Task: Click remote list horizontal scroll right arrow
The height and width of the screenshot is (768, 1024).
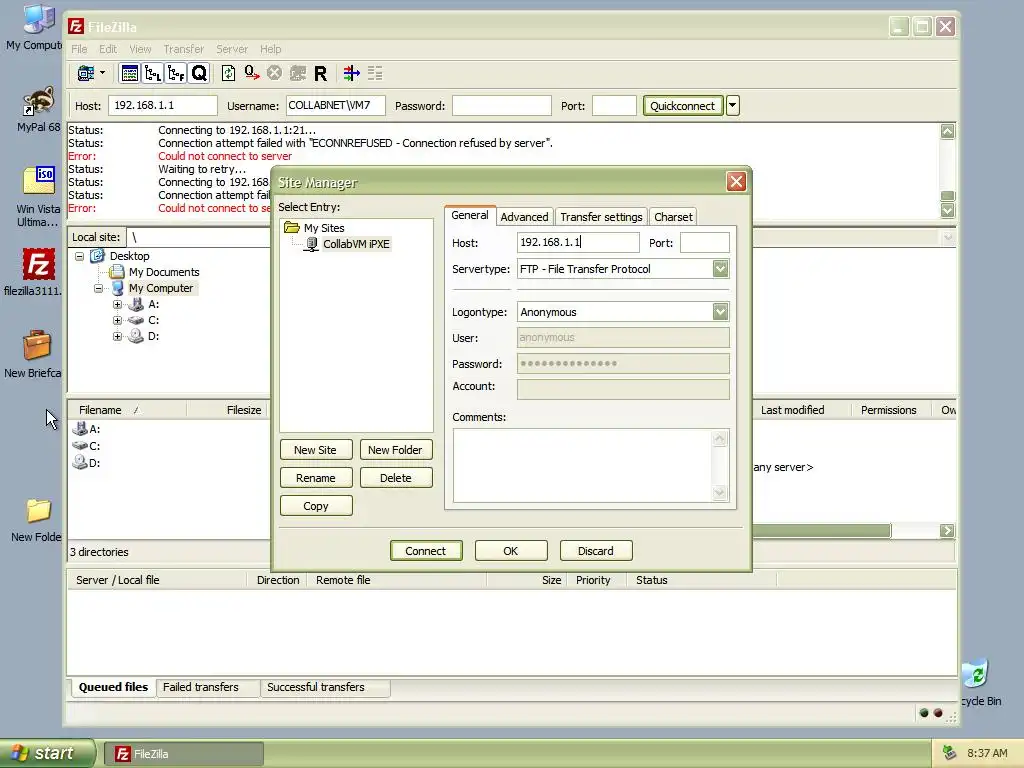Action: click(x=947, y=530)
